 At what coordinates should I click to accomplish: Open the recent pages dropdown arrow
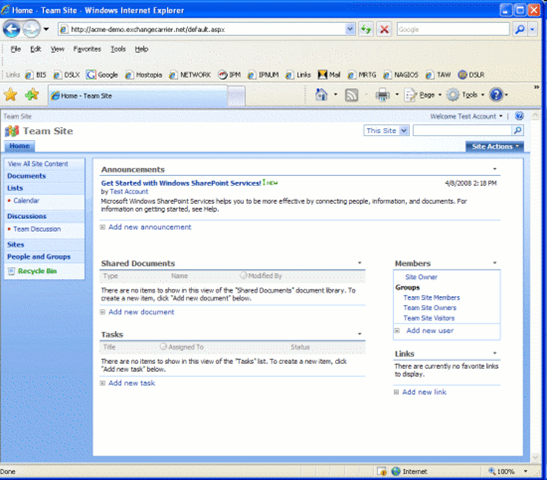click(x=46, y=29)
